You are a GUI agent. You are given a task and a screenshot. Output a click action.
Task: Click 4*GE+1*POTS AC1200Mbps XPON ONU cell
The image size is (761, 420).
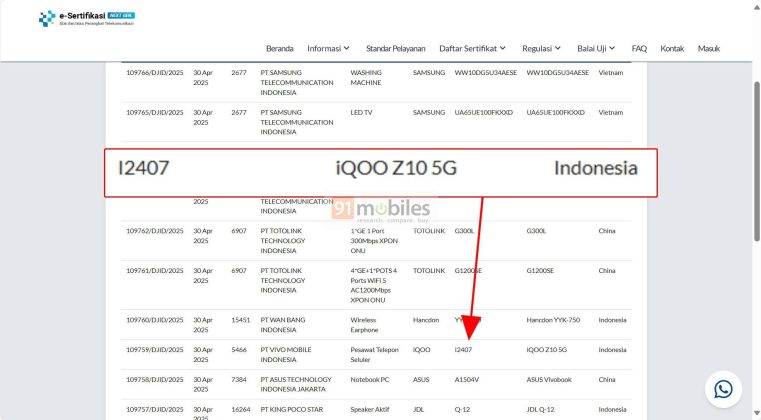pos(374,285)
